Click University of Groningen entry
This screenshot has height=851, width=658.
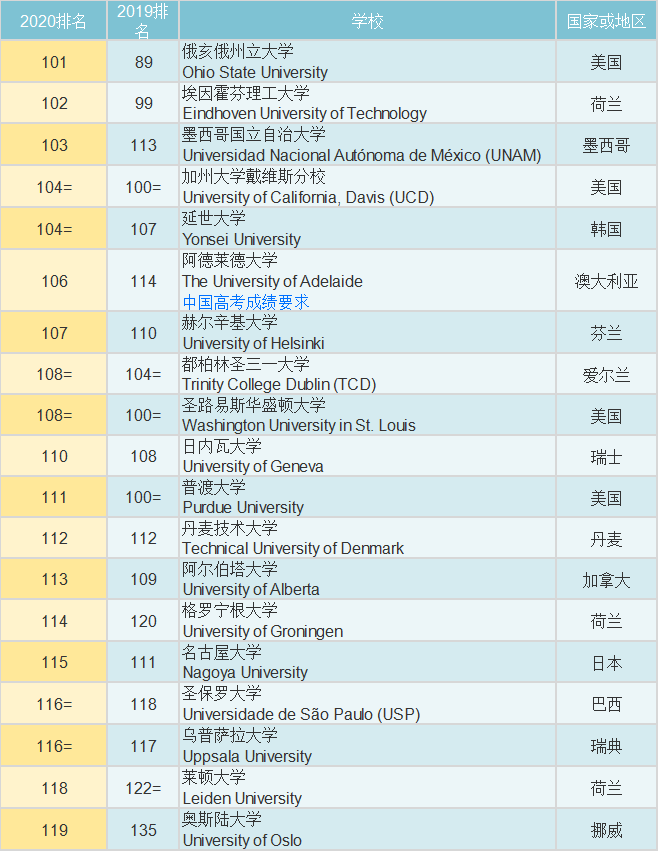[263, 631]
